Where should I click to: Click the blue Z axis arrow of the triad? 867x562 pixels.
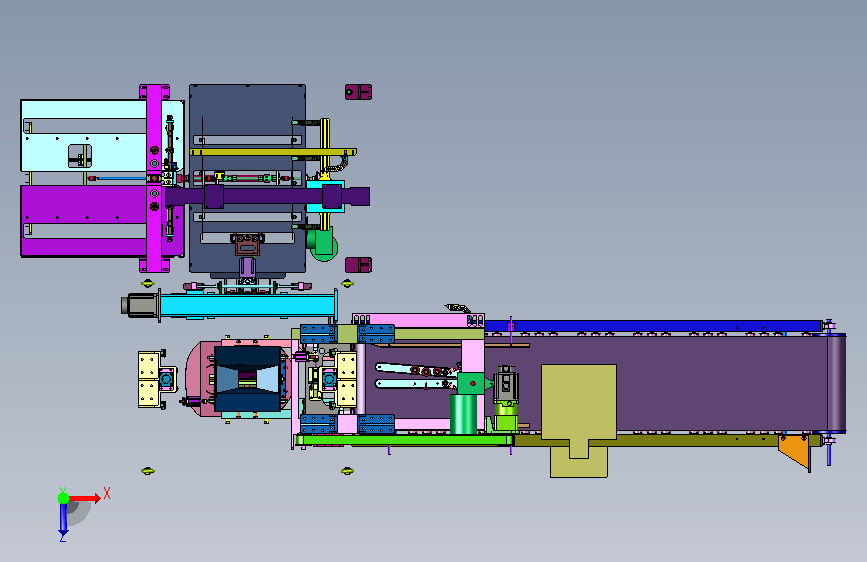tap(63, 519)
